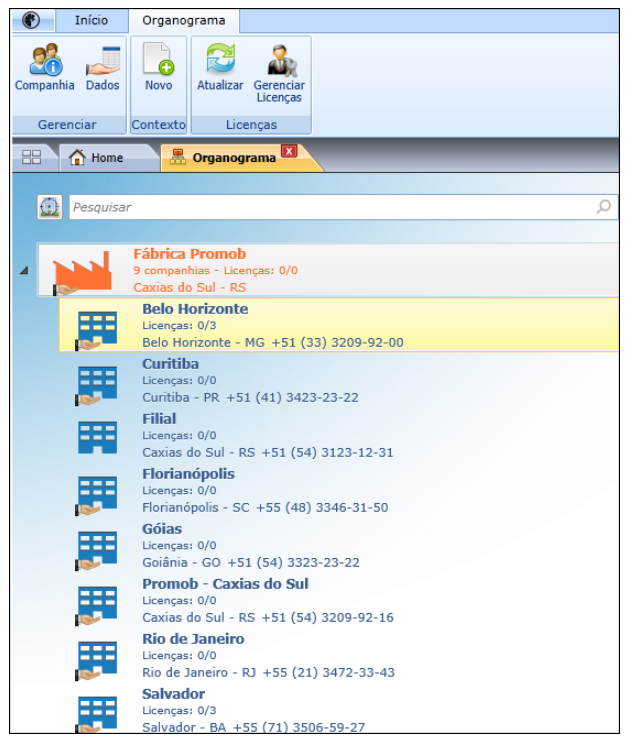
Task: Open Gerenciar Licenças
Action: [279, 73]
